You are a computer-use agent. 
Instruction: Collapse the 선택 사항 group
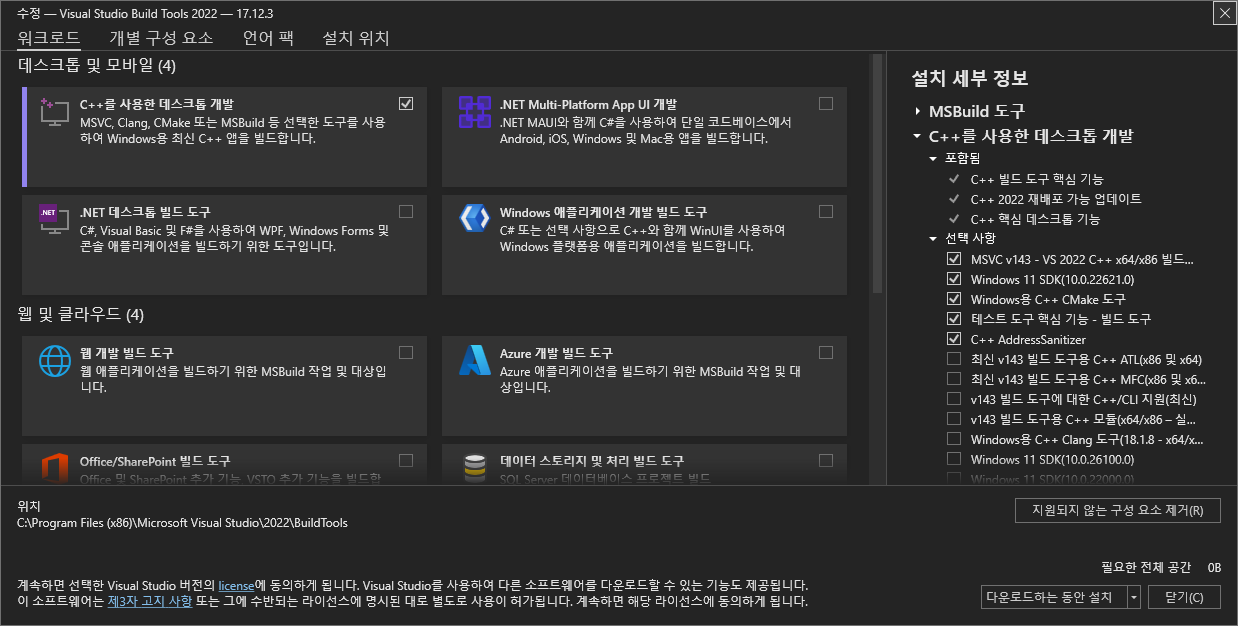tap(933, 239)
